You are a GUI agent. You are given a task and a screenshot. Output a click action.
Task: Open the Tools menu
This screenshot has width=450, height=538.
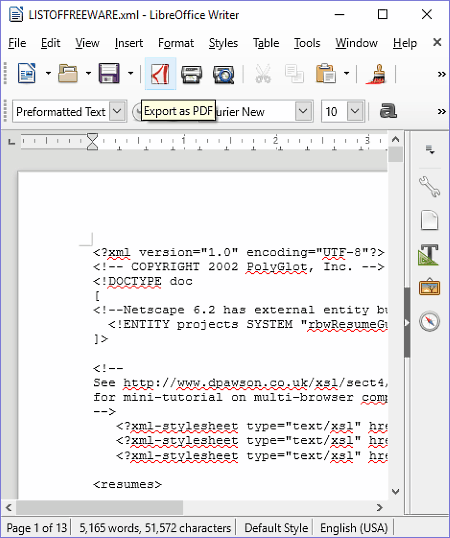pos(307,43)
